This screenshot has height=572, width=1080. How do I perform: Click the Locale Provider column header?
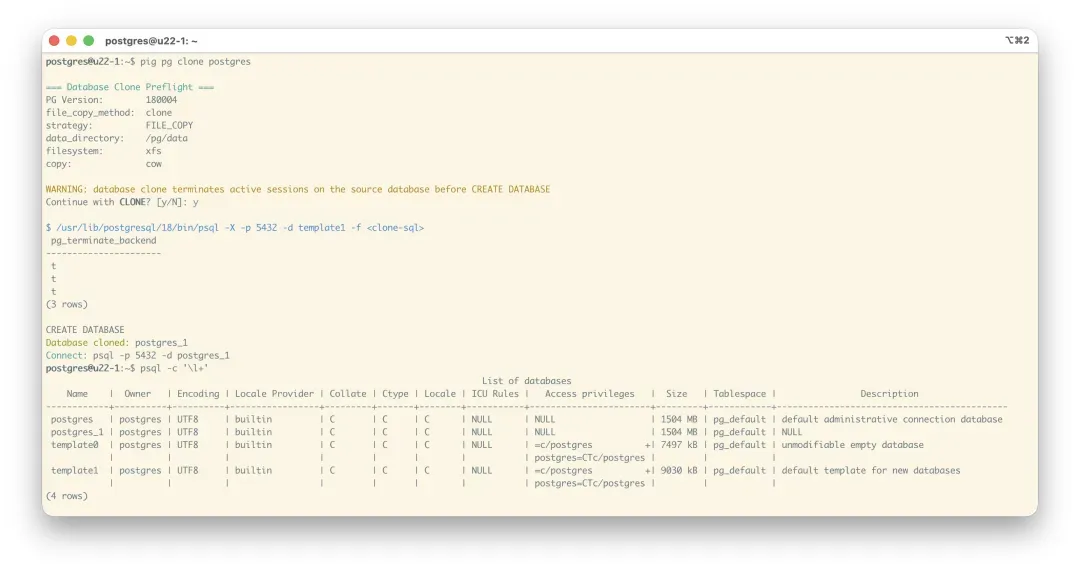tap(274, 394)
